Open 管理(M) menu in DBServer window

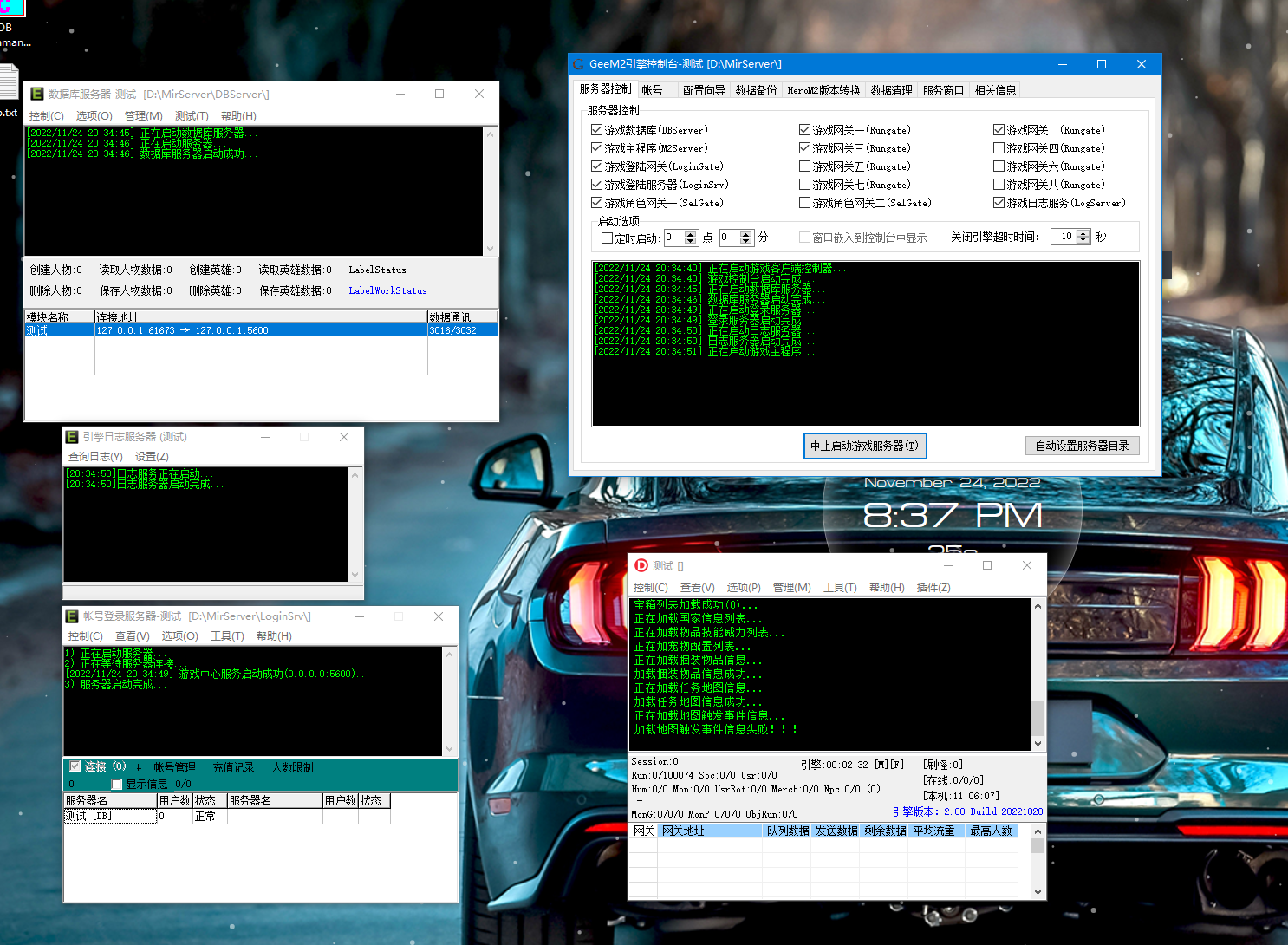click(x=143, y=116)
